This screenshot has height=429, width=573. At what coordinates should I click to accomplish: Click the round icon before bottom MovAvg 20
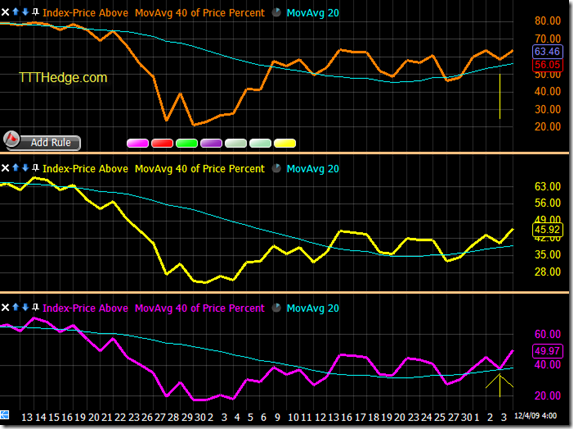click(x=277, y=308)
